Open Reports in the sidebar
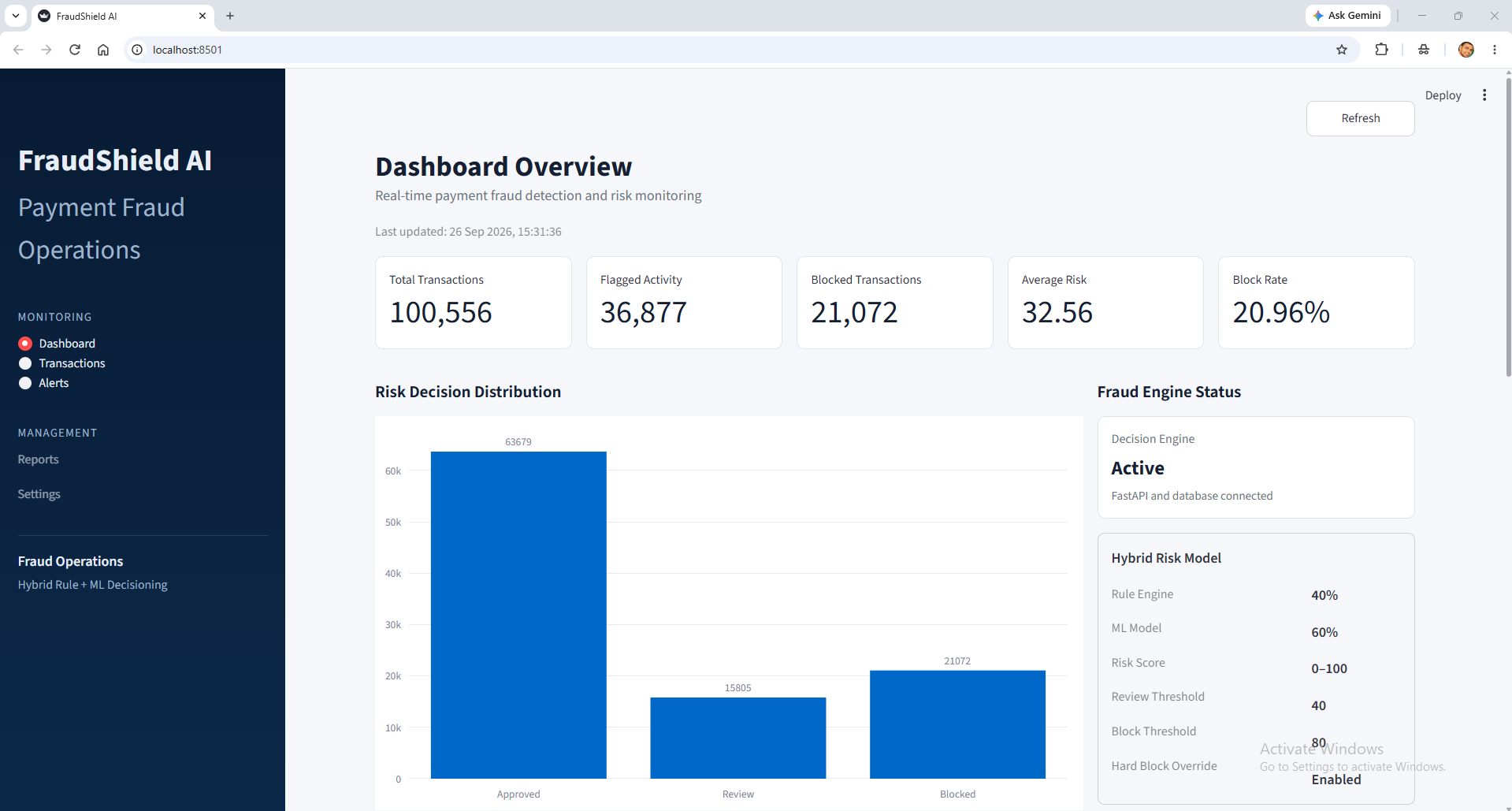 click(39, 459)
